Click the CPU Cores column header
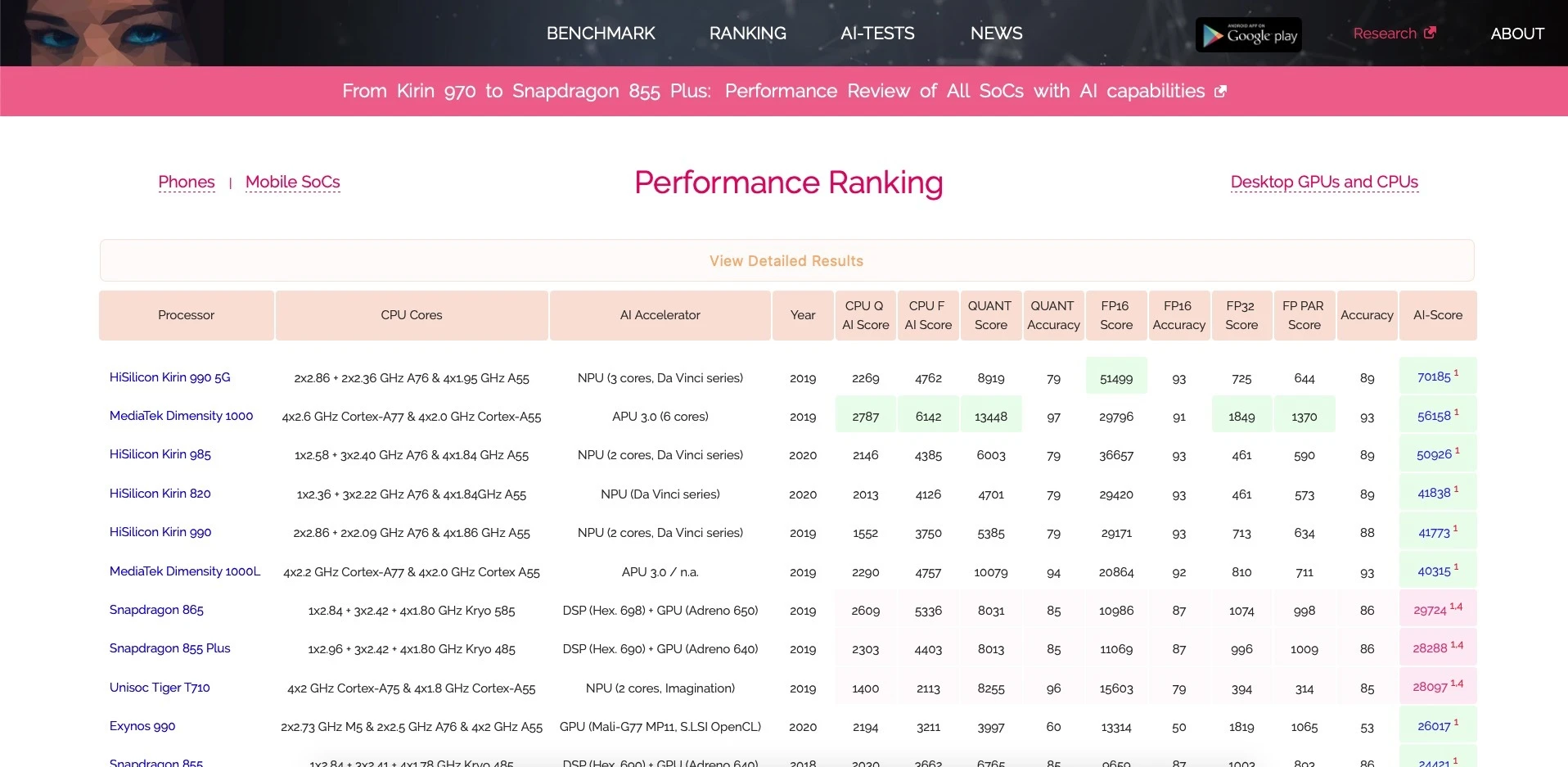Image resolution: width=1568 pixels, height=767 pixels. click(x=412, y=315)
